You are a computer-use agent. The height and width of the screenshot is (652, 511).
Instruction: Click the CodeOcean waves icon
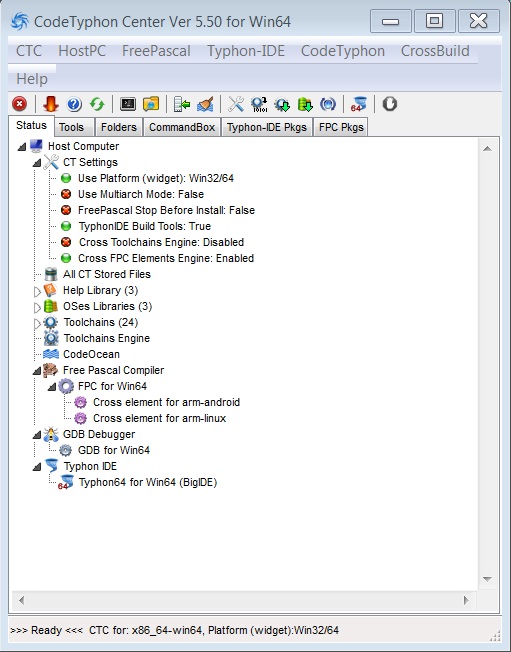(51, 354)
